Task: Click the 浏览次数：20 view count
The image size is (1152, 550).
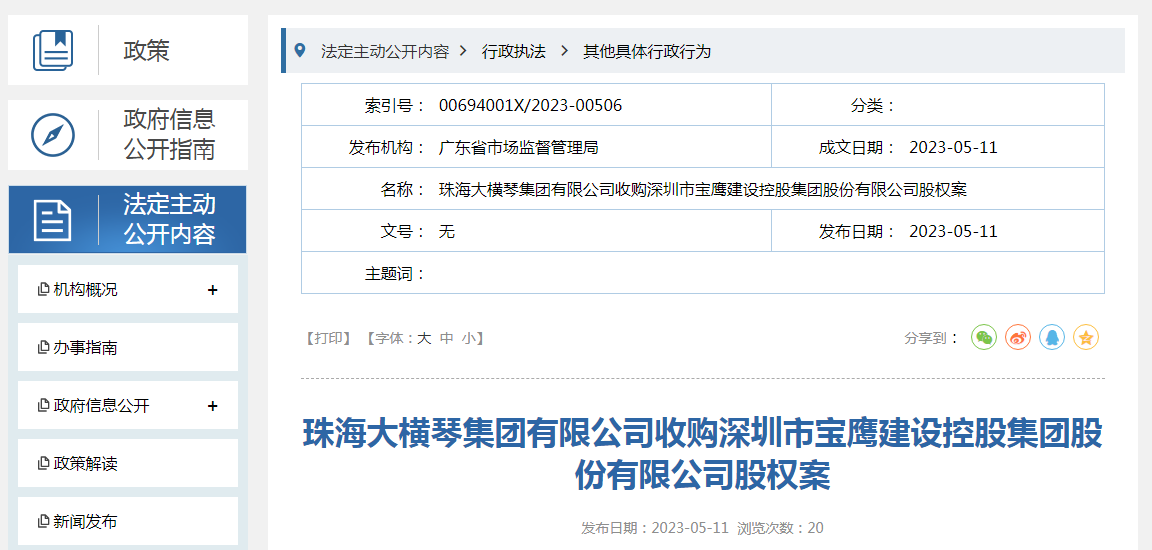Action: [x=780, y=528]
